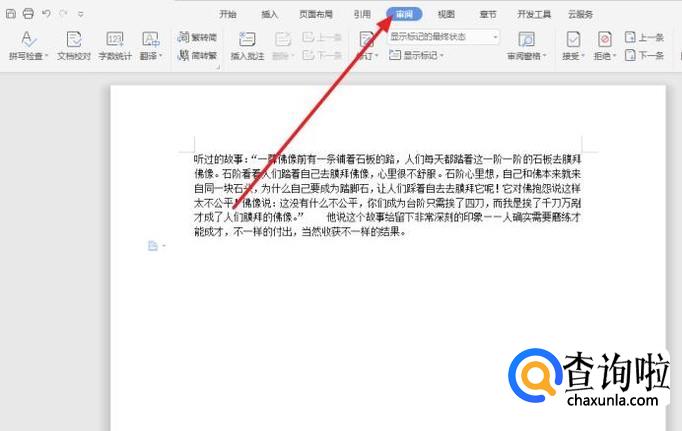Expand the 显示标记的最终状态 dropdown

[x=495, y=36]
